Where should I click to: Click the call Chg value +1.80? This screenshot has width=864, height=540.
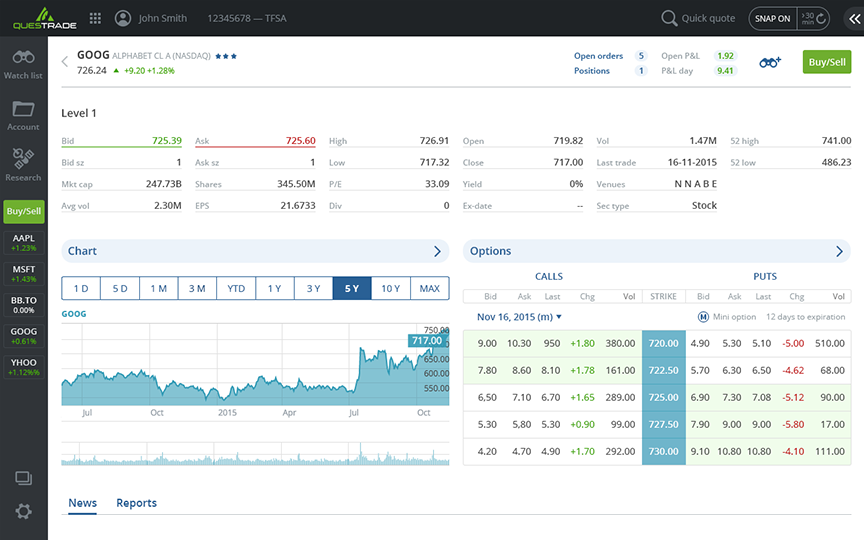(582, 343)
